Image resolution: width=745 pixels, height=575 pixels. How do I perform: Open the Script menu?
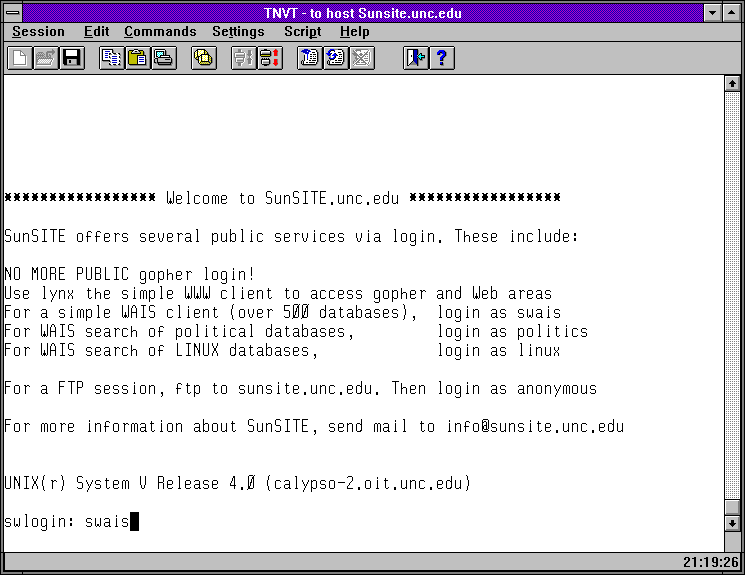coord(302,32)
